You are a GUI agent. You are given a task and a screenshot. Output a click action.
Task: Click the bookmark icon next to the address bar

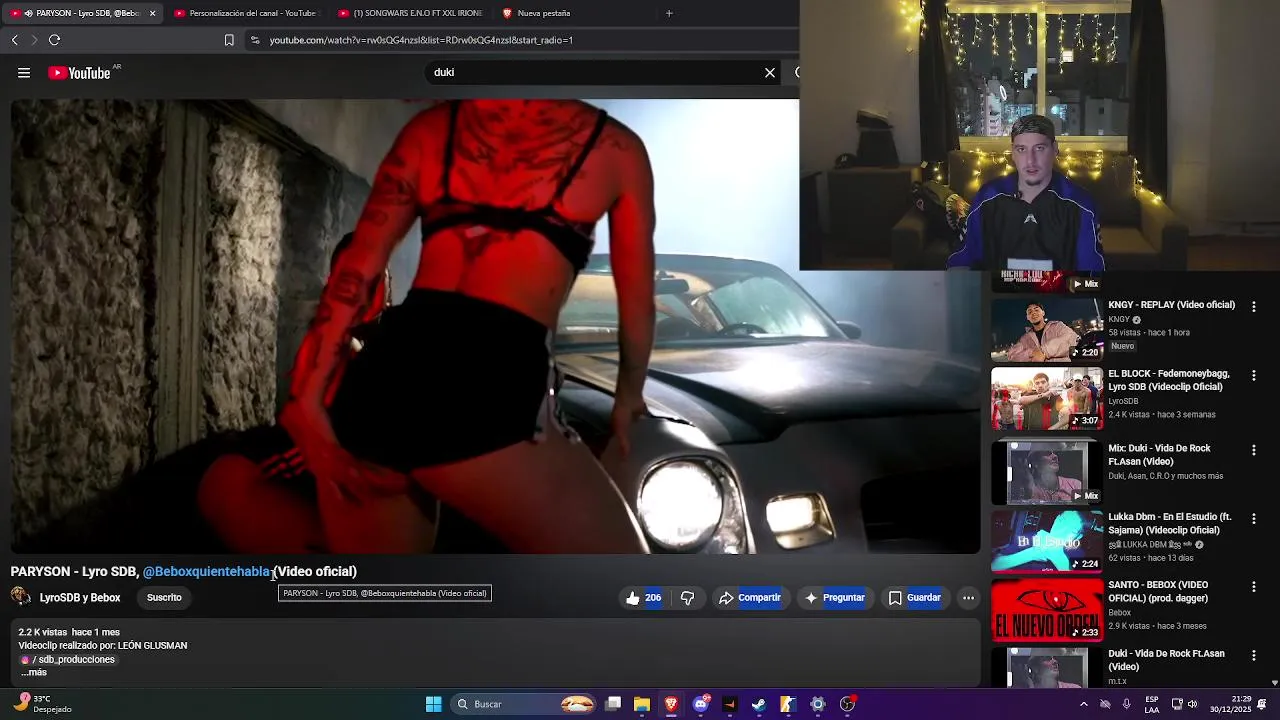tap(229, 40)
